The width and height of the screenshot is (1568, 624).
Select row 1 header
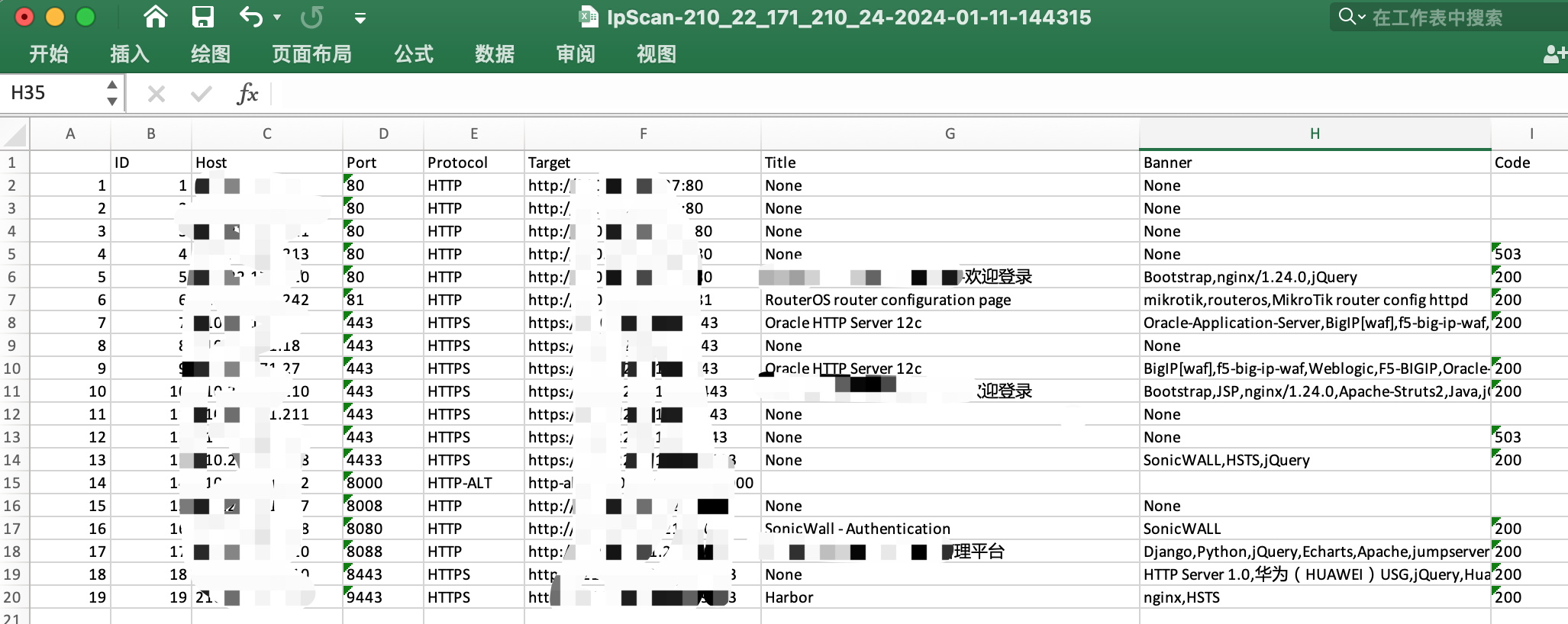tap(12, 162)
